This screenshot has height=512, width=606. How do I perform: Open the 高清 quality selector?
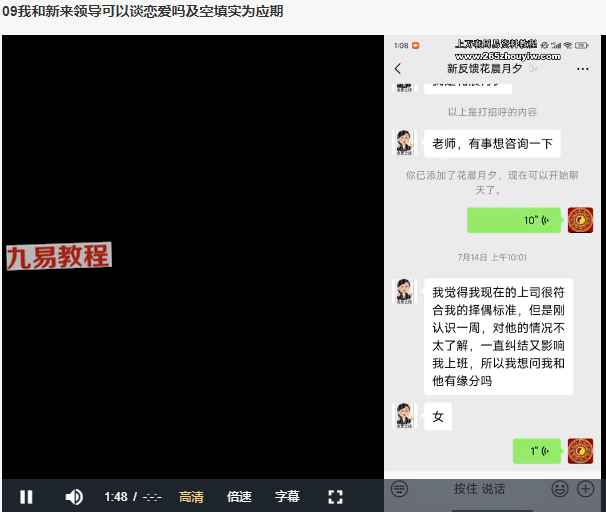191,497
